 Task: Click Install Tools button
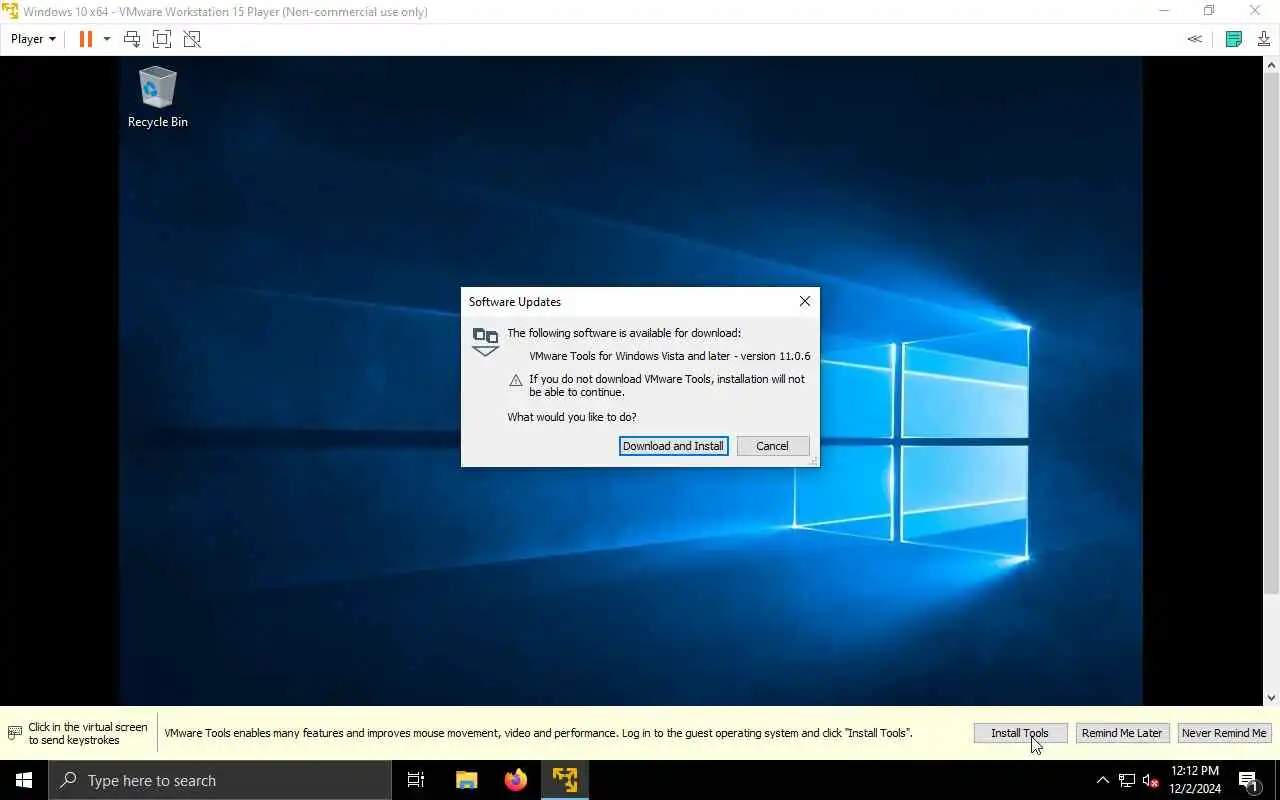pyautogui.click(x=1020, y=733)
